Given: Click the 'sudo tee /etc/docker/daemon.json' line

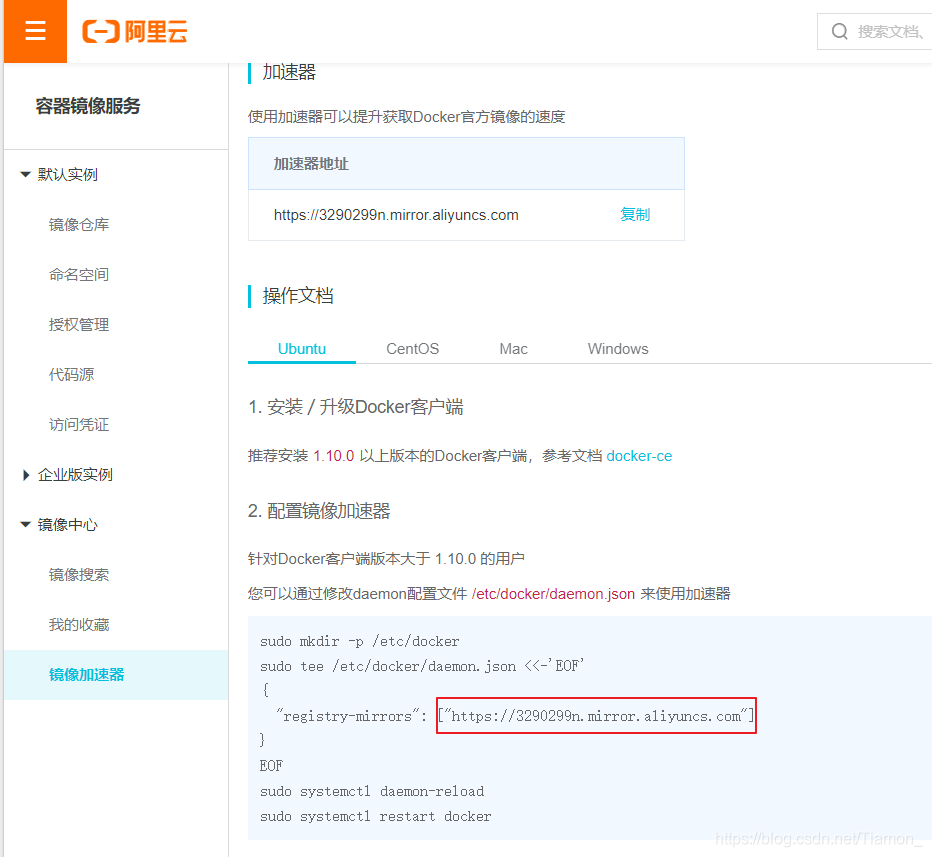Looking at the screenshot, I should (x=422, y=666).
